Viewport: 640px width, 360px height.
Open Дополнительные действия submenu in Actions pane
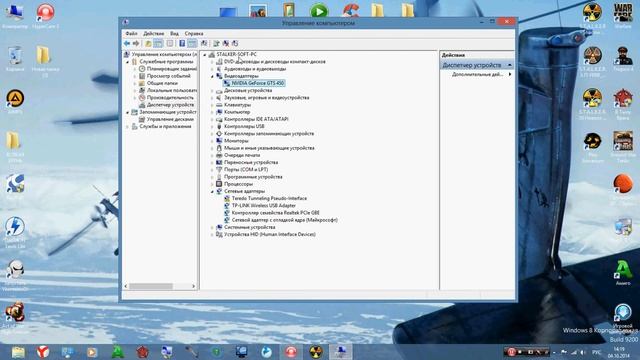click(480, 74)
